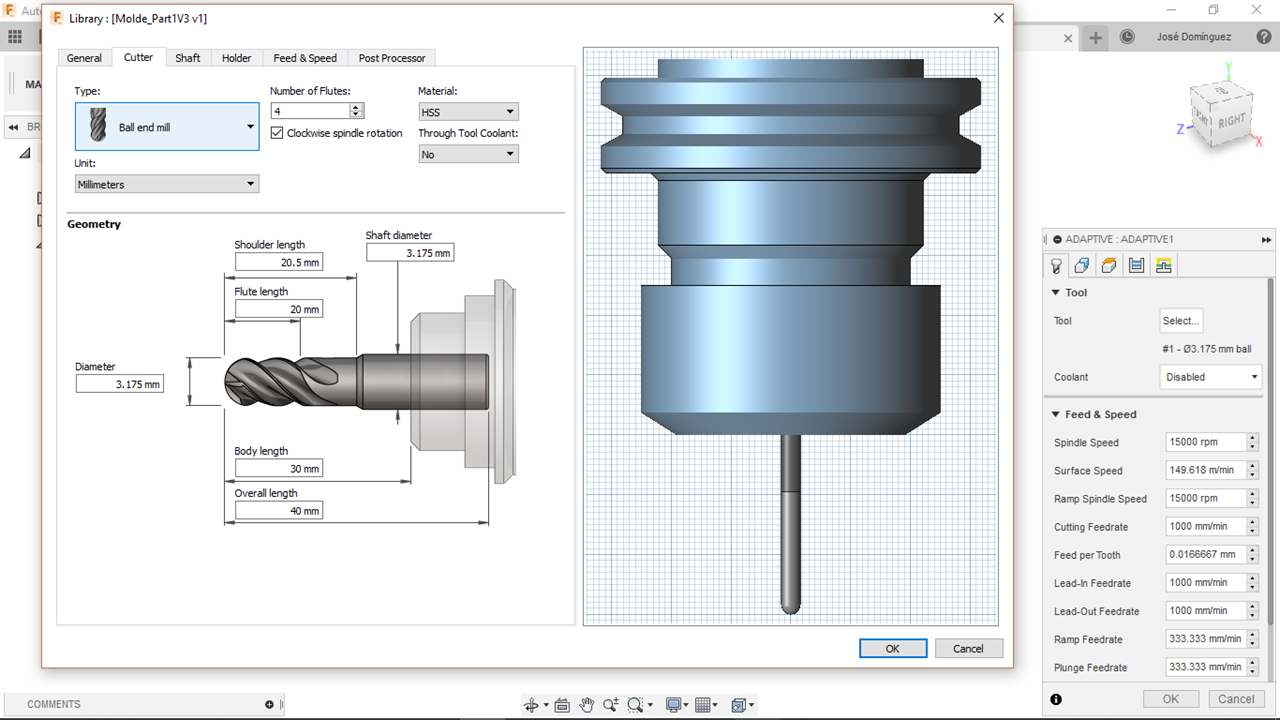1280x720 pixels.
Task: Click the job status clock icon
Action: point(1128,37)
